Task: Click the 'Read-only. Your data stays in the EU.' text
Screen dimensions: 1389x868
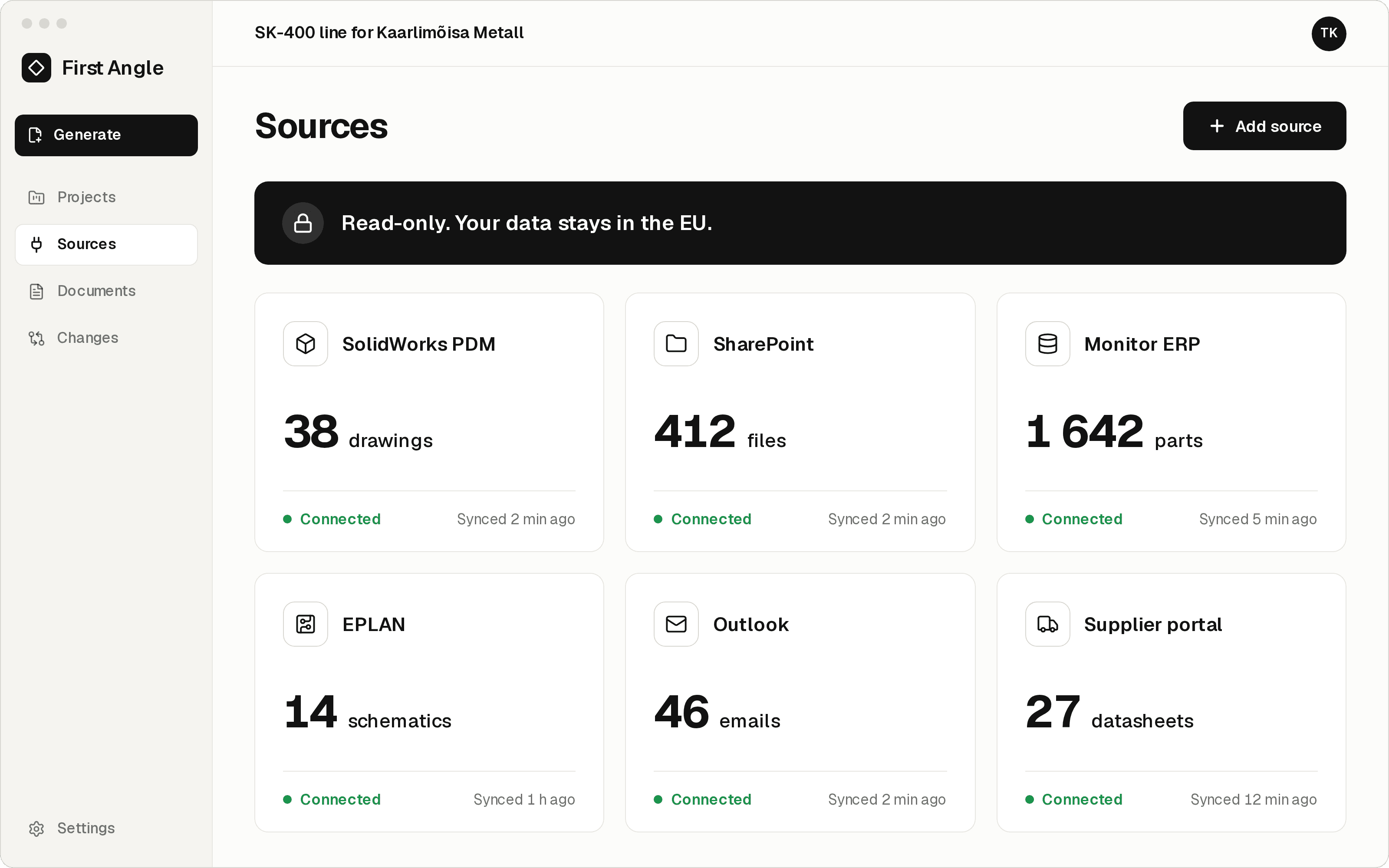Action: 527,223
